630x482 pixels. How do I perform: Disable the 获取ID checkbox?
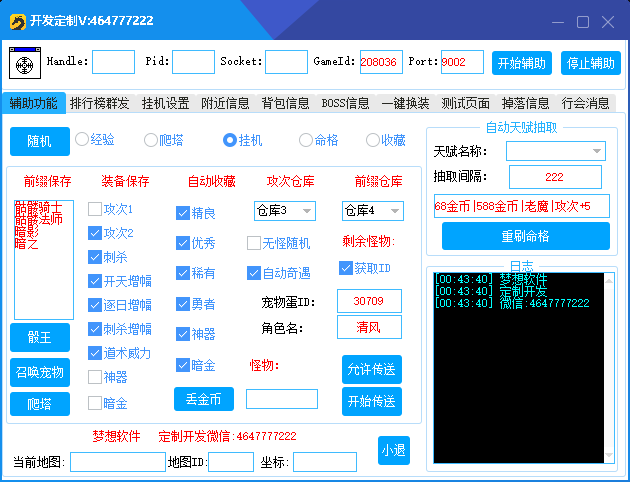[x=347, y=268]
